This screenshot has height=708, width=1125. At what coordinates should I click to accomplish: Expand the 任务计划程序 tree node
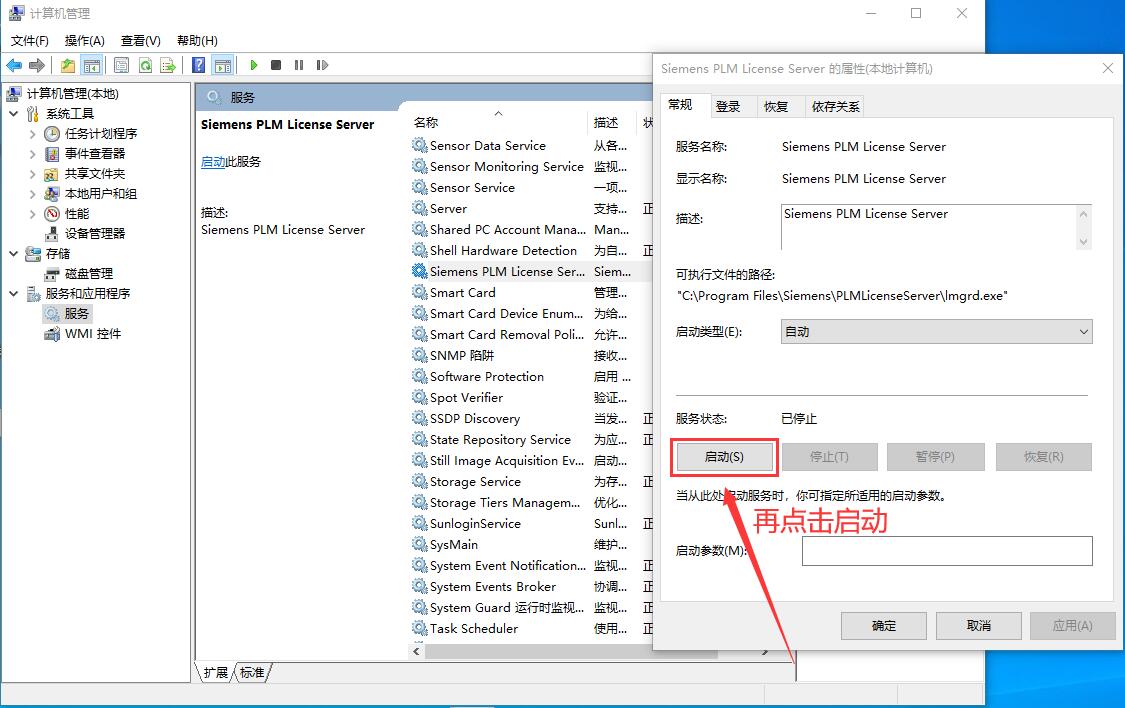(x=32, y=134)
